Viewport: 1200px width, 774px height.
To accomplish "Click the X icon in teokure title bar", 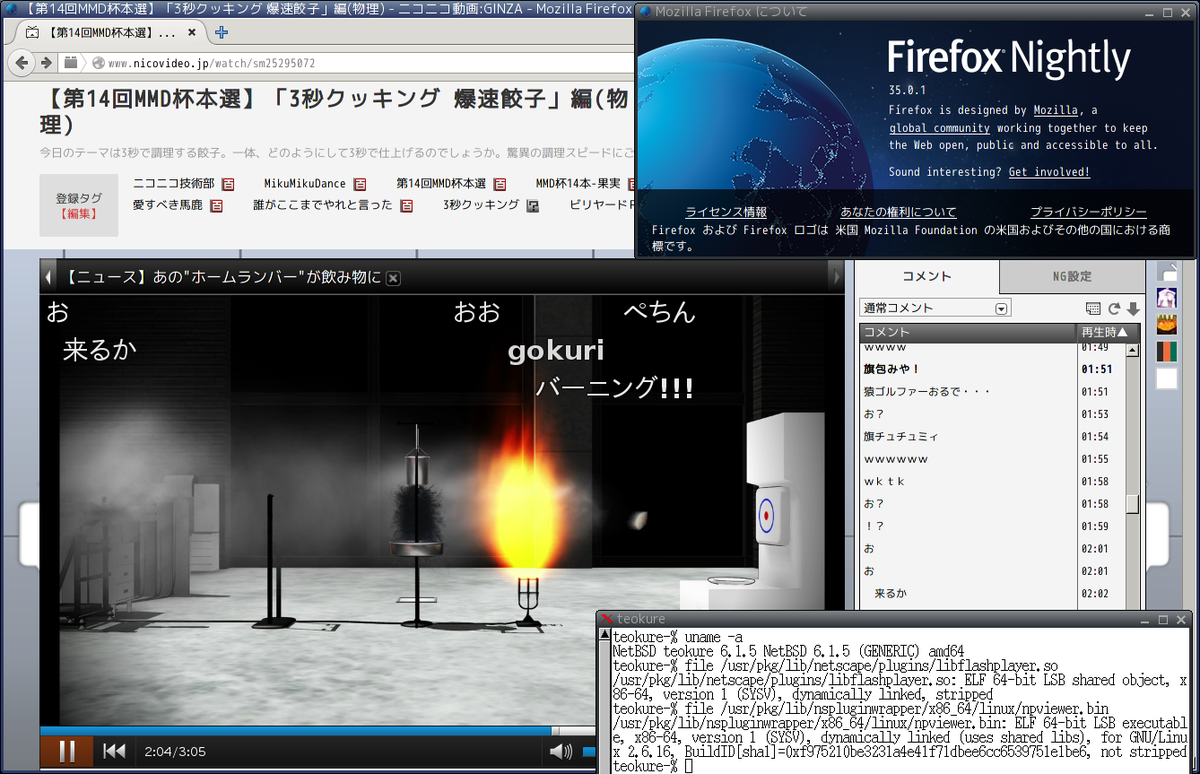I will point(606,620).
